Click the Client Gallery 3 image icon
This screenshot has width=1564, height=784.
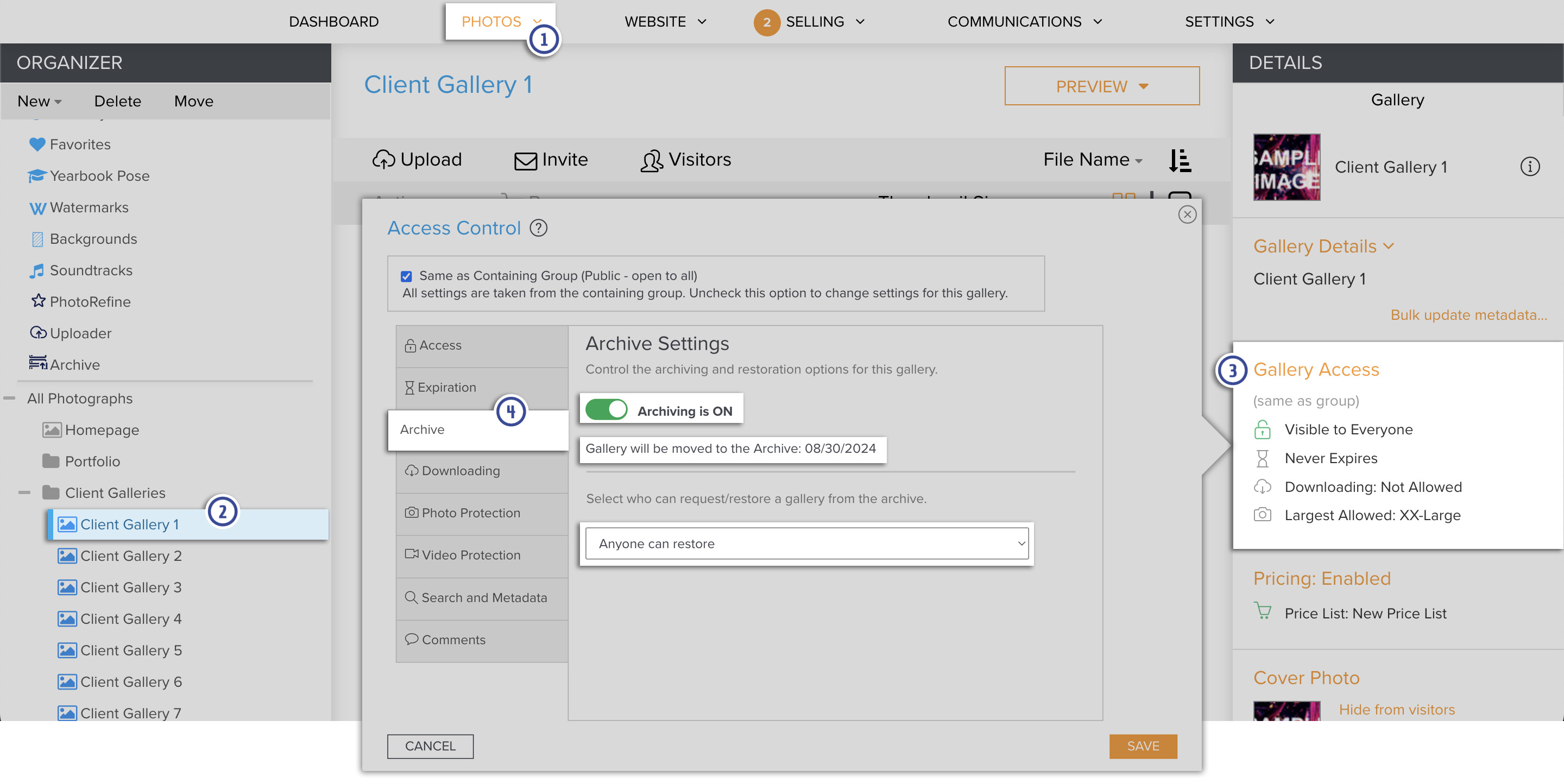67,587
